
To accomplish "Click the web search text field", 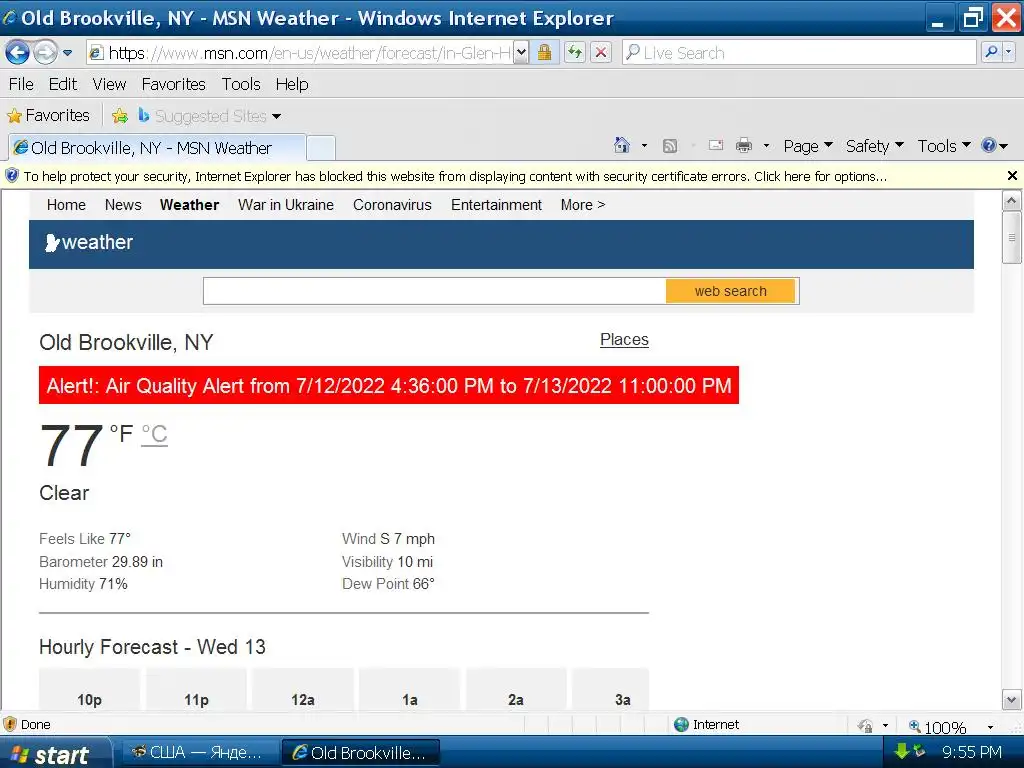I will (434, 291).
